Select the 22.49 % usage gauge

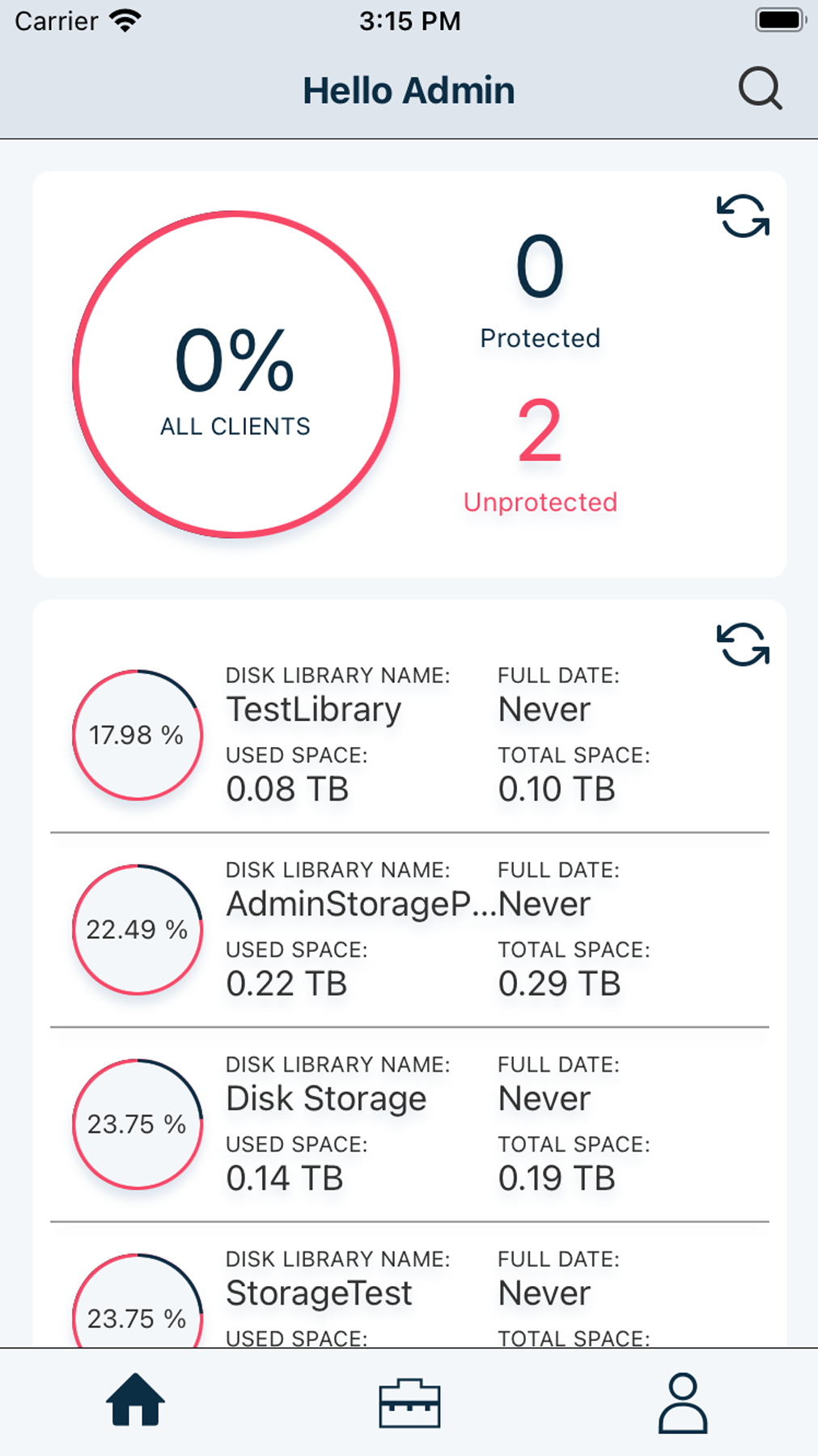(x=138, y=929)
